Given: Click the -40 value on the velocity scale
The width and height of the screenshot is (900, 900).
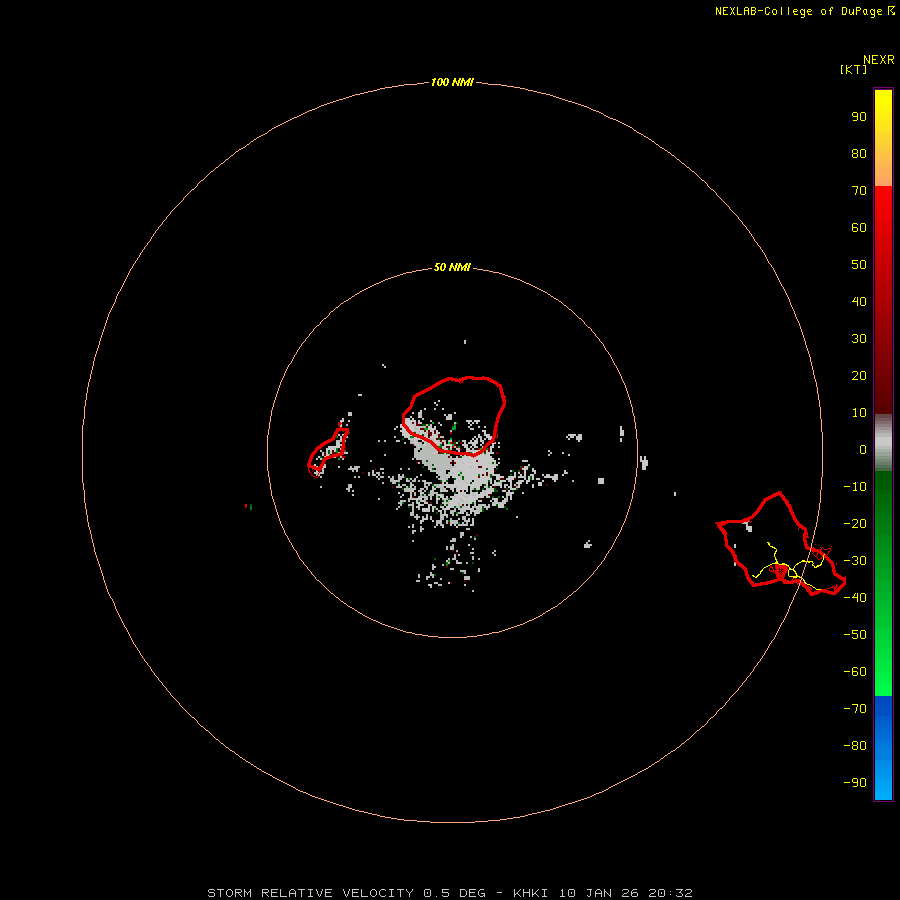Looking at the screenshot, I should [855, 598].
